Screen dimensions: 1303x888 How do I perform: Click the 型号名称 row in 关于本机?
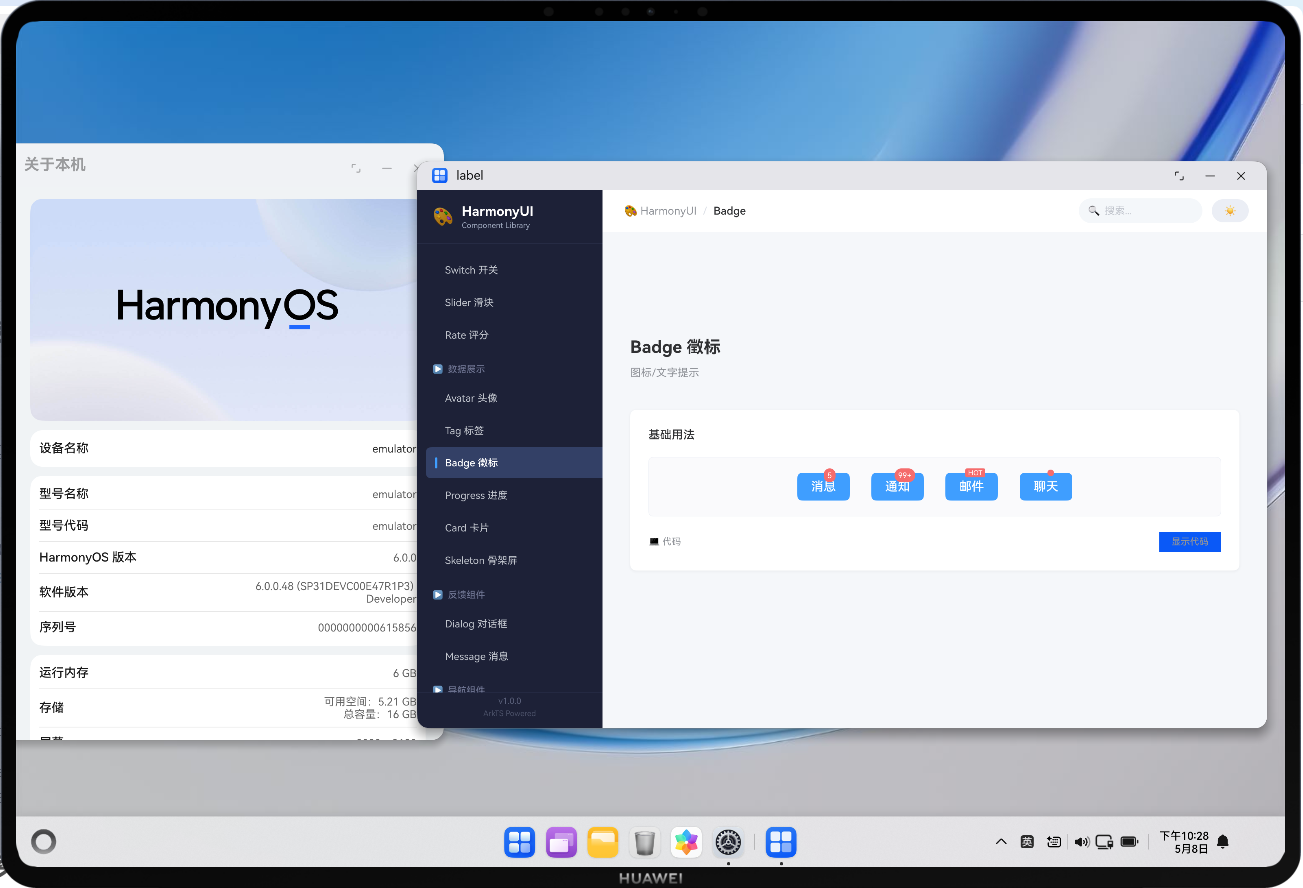227,494
